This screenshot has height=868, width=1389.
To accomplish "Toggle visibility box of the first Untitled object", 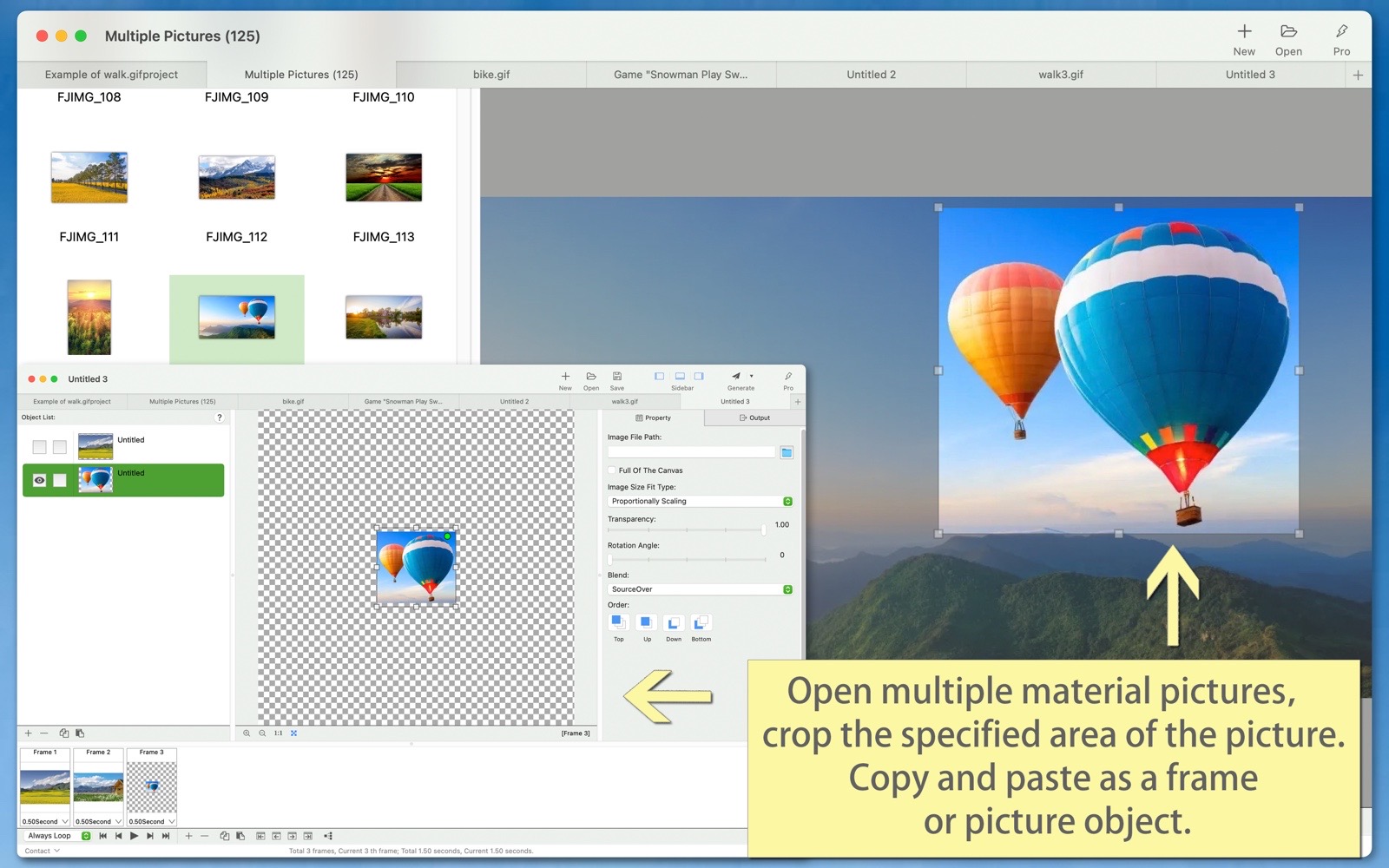I will pos(39,447).
